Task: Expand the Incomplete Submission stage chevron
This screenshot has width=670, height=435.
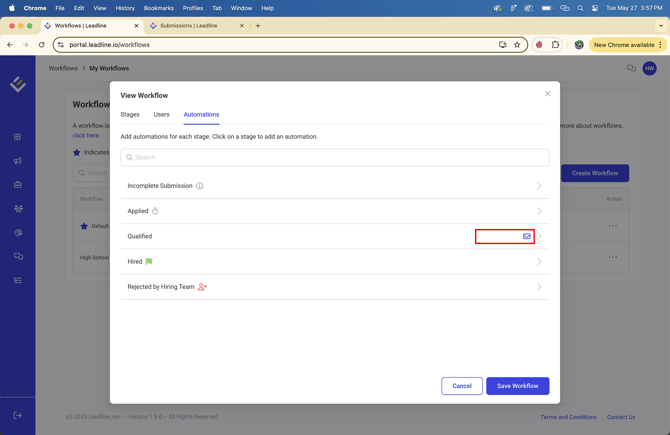Action: (539, 186)
